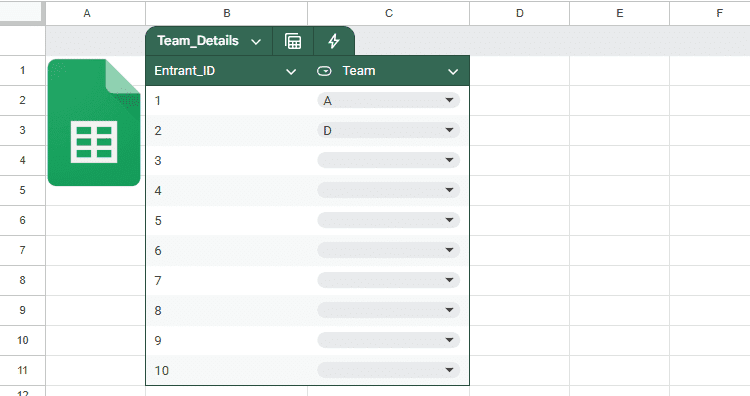
Task: Click the Entrant_ID cell containing 2
Action: tap(227, 131)
